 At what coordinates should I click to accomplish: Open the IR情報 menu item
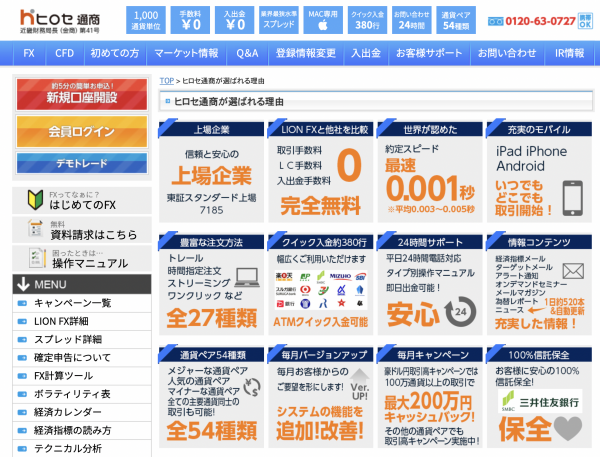click(569, 53)
